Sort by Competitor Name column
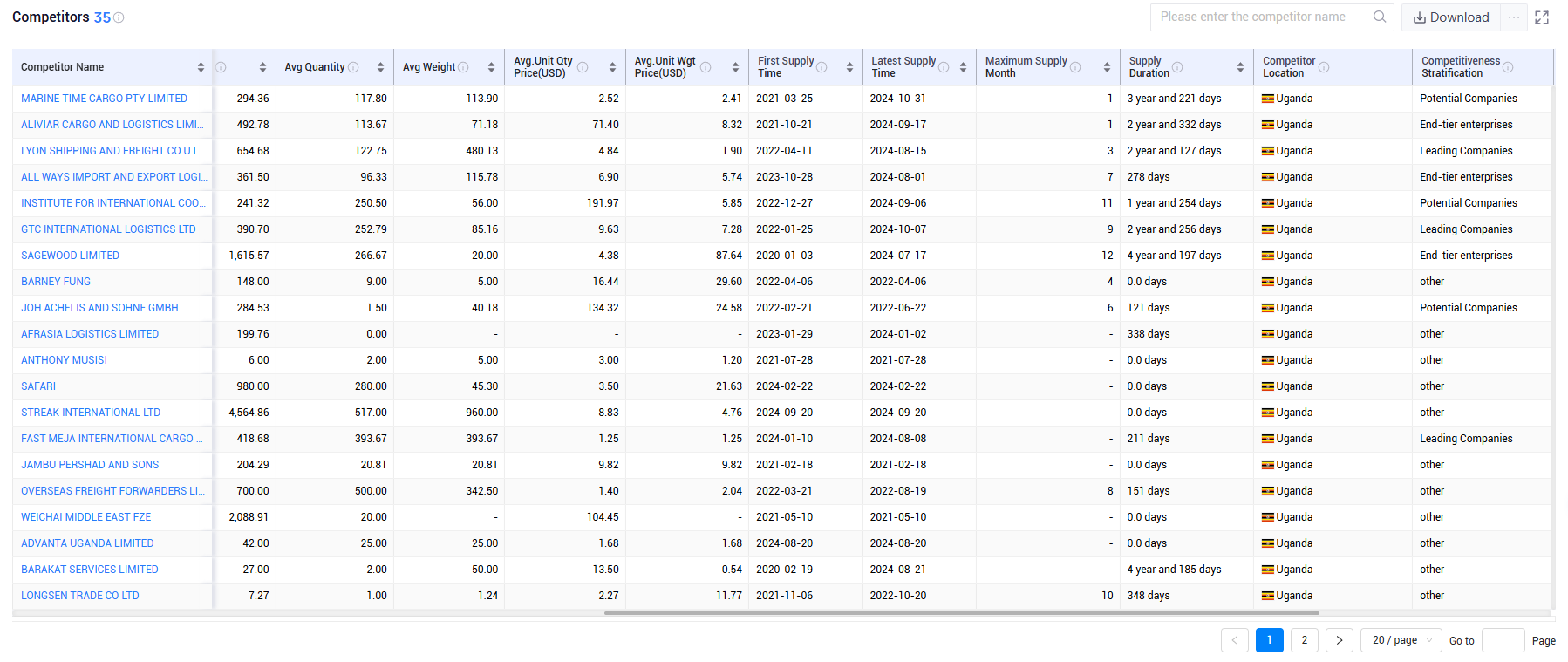Screen dimensions: 1568x662 (x=201, y=67)
